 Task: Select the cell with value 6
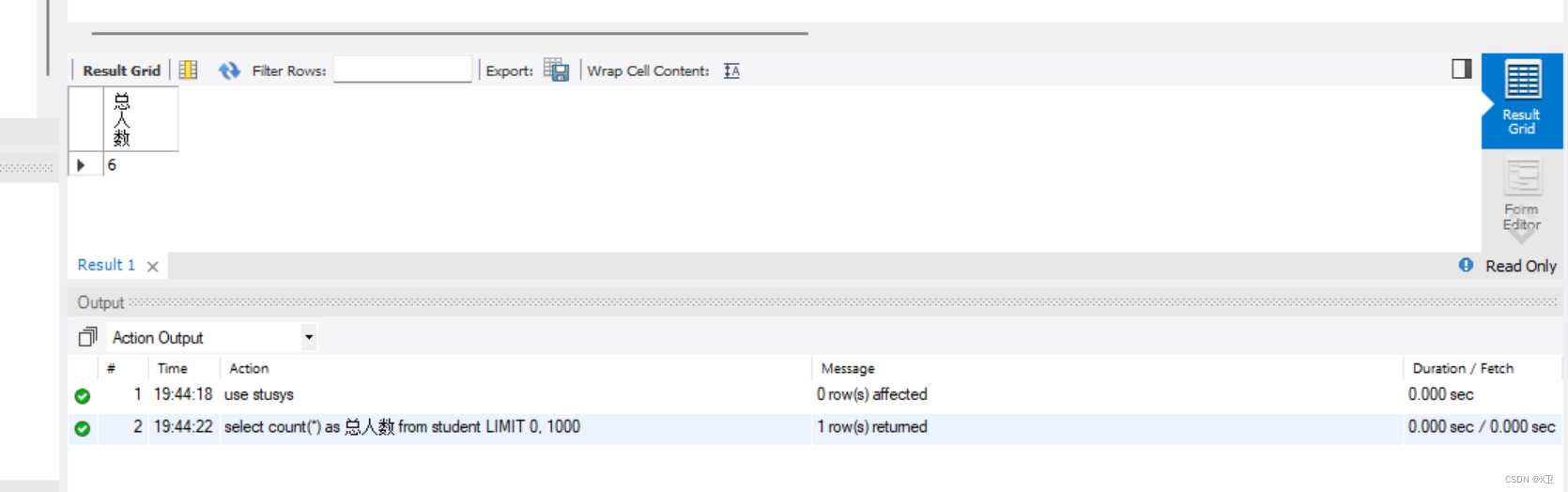tap(140, 165)
